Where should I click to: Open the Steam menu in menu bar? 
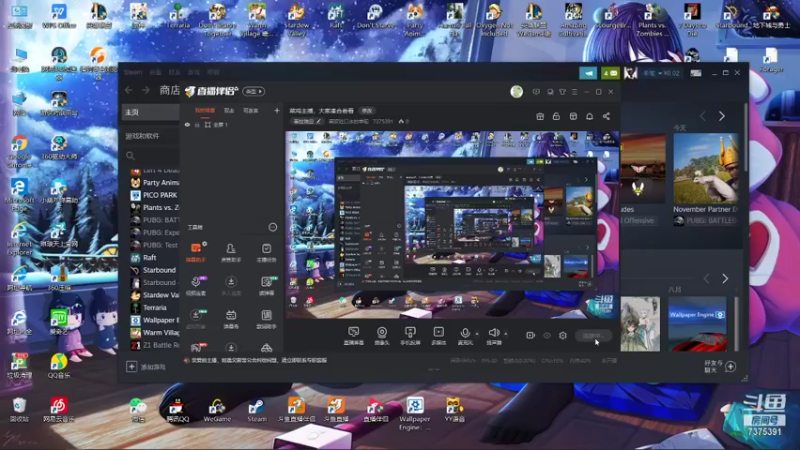tap(133, 72)
